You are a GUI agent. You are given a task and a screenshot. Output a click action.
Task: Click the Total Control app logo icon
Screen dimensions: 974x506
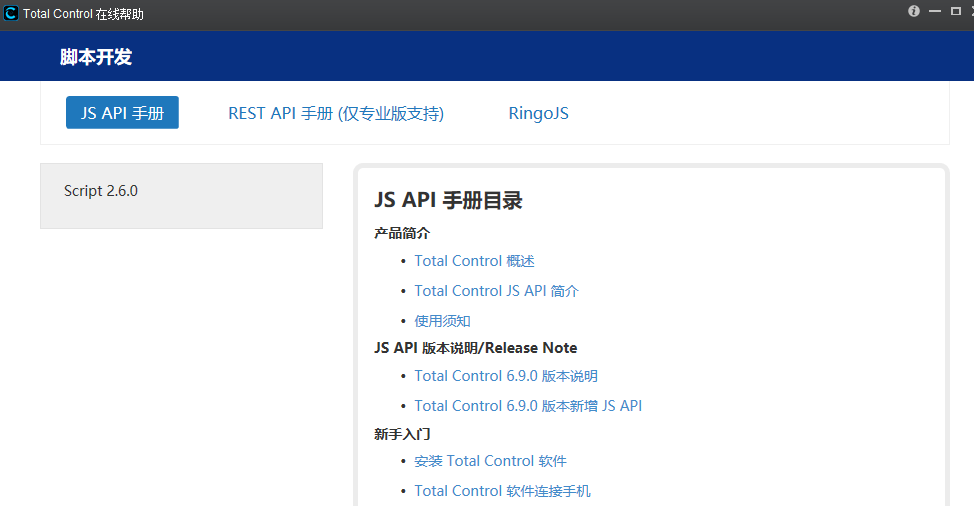click(11, 13)
